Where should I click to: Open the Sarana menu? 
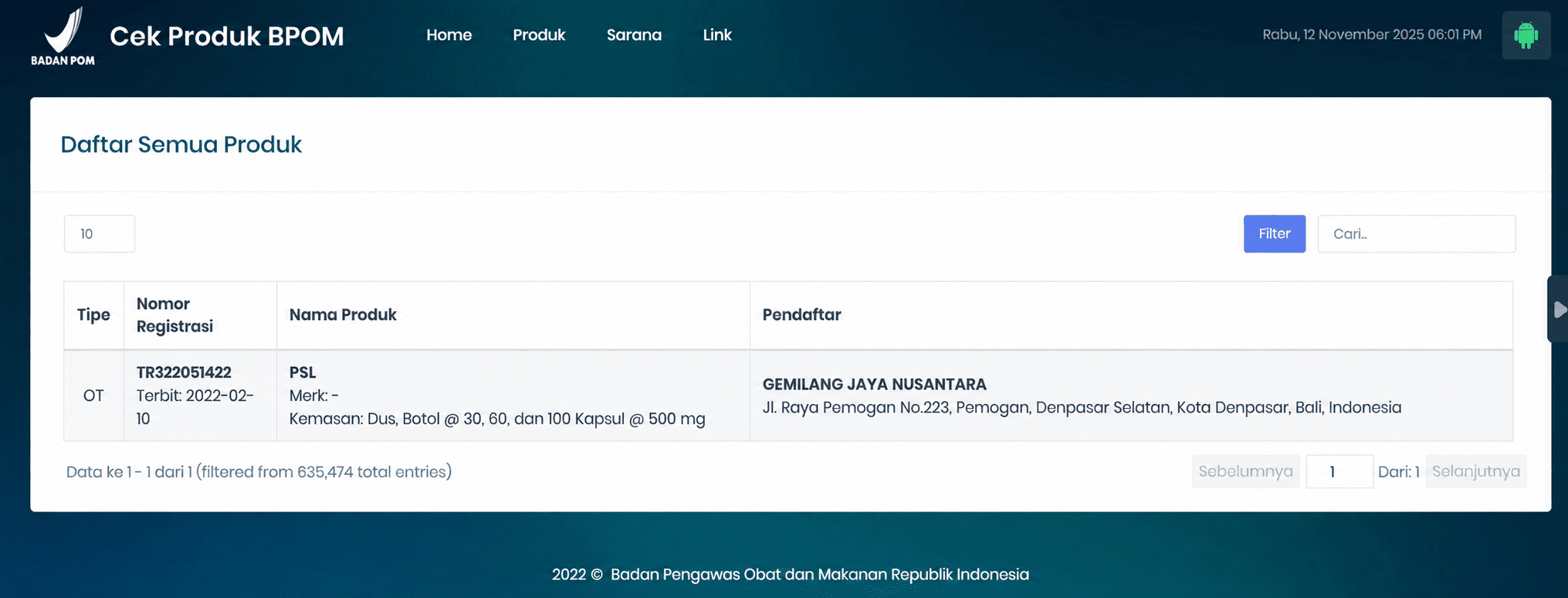click(x=634, y=35)
